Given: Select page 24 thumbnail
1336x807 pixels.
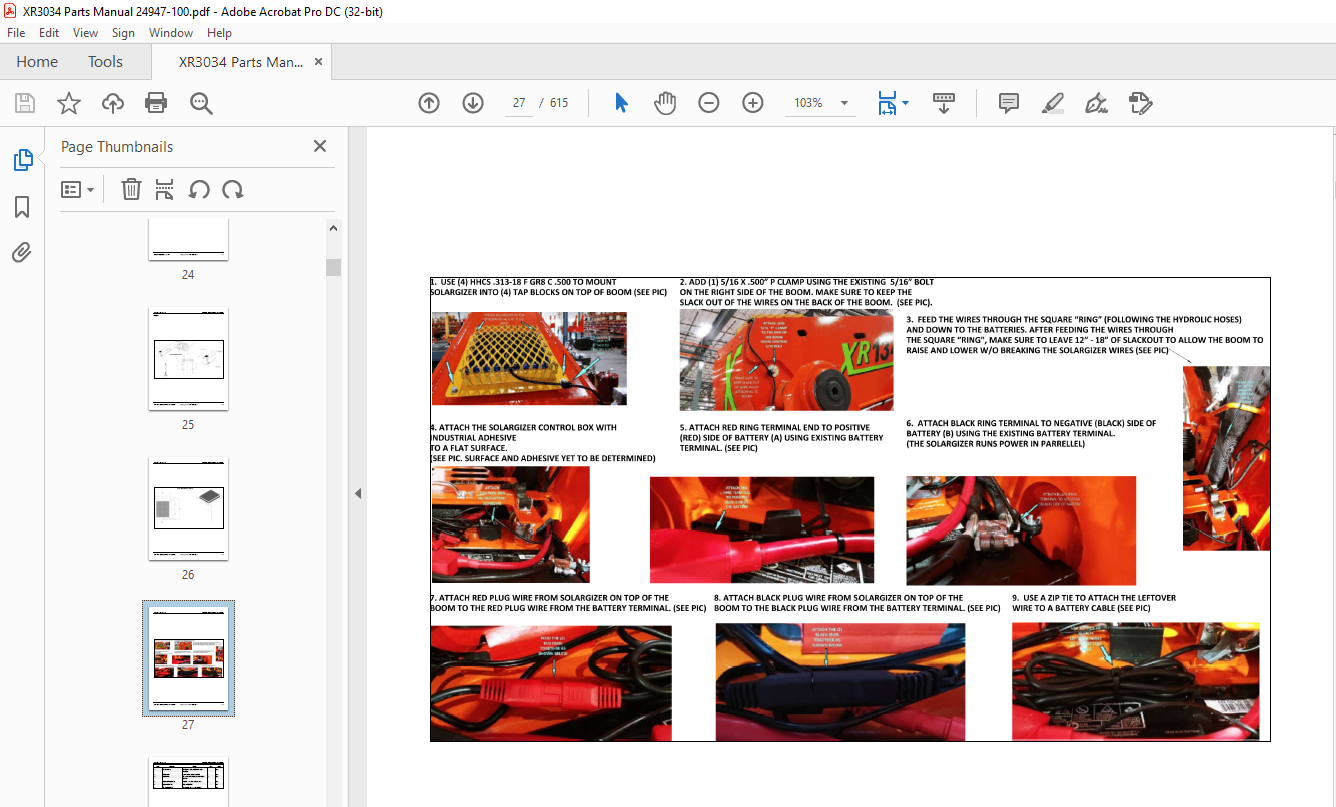Looking at the screenshot, I should pyautogui.click(x=188, y=239).
